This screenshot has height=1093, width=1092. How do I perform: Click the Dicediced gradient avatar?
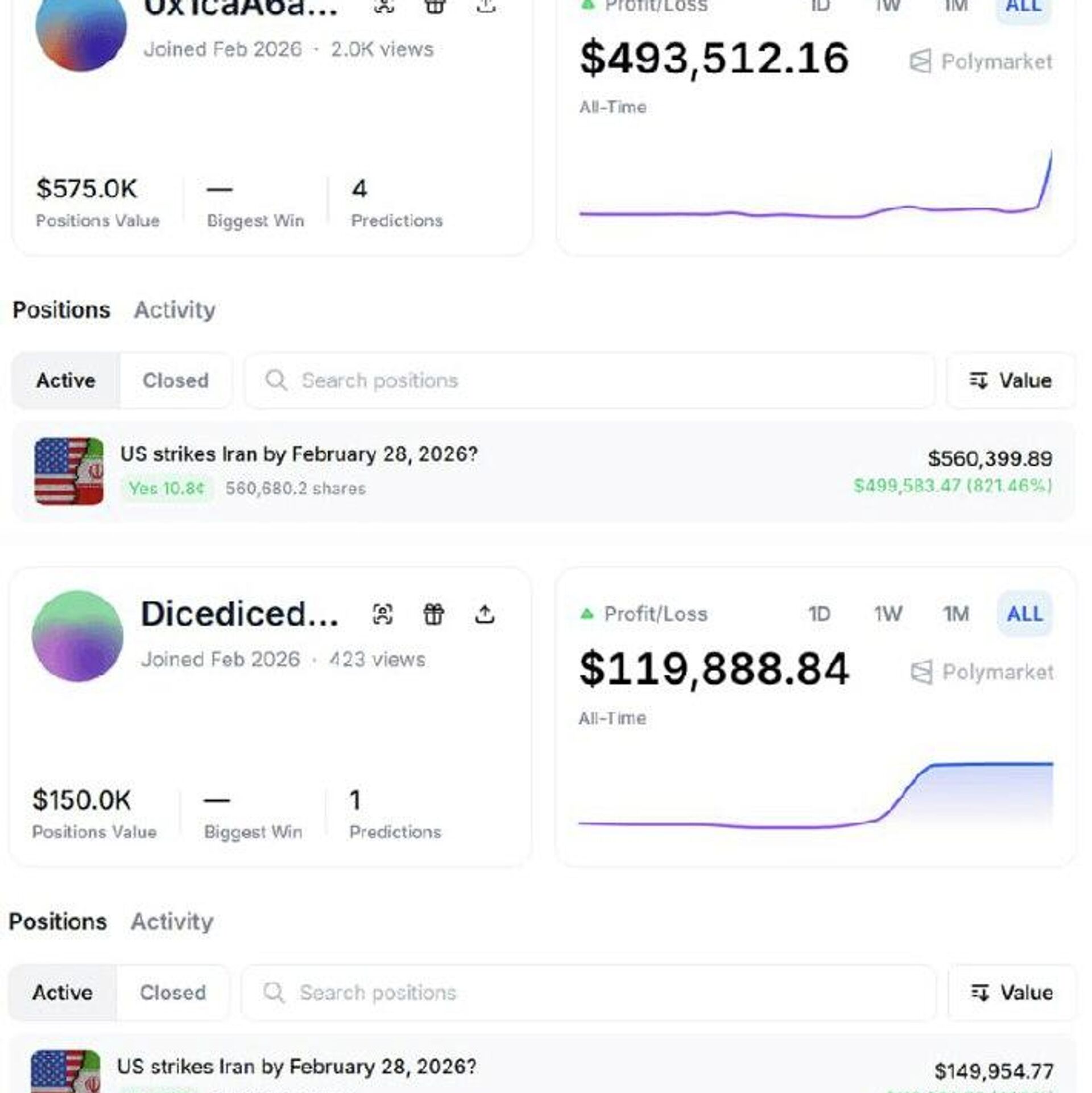coord(77,636)
